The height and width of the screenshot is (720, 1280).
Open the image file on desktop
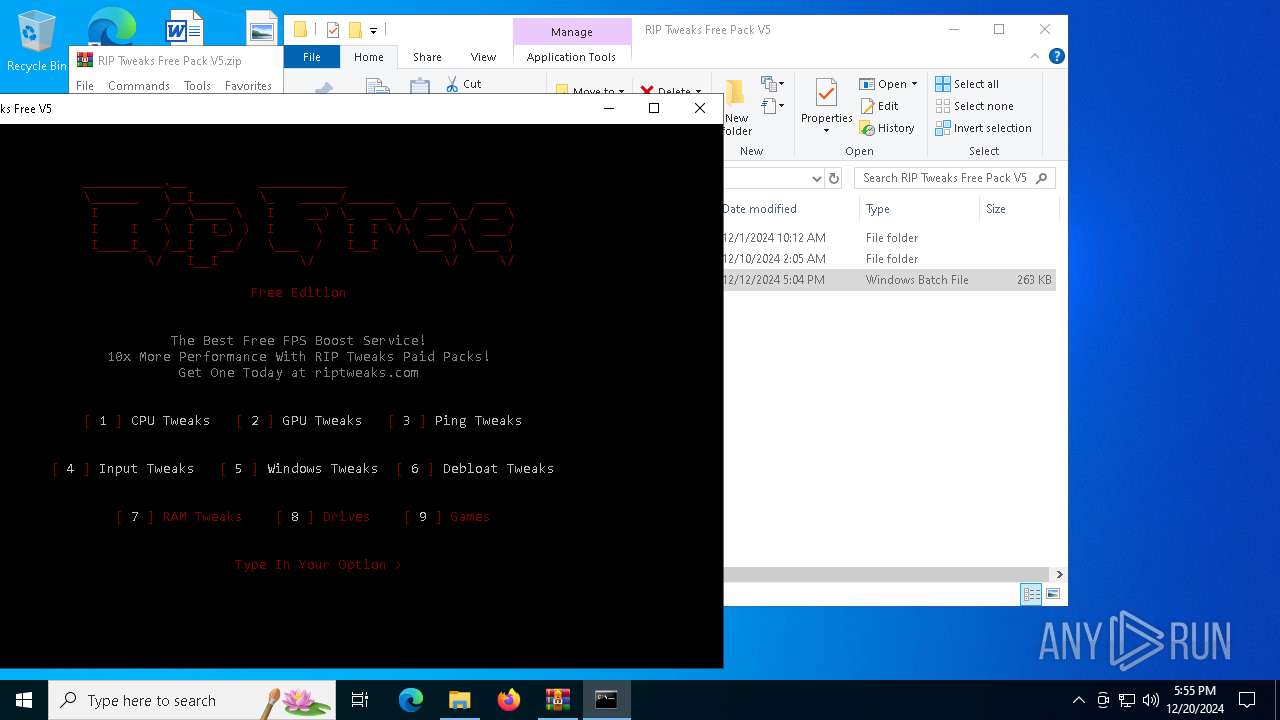(x=261, y=30)
